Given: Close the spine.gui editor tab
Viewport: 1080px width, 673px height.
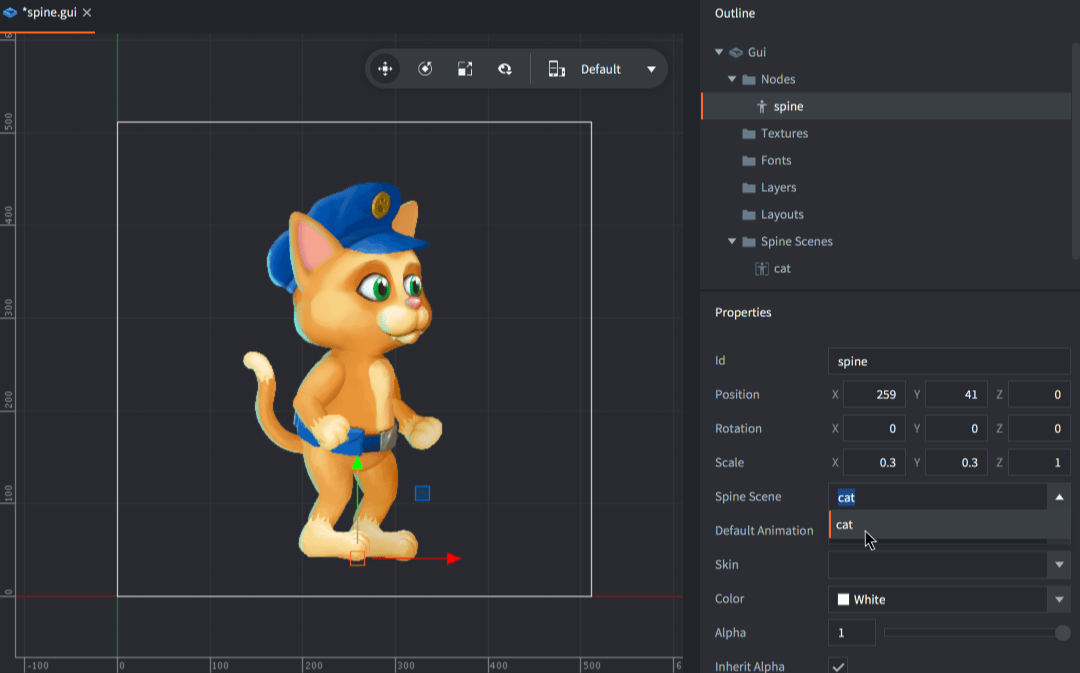Looking at the screenshot, I should (x=87, y=13).
